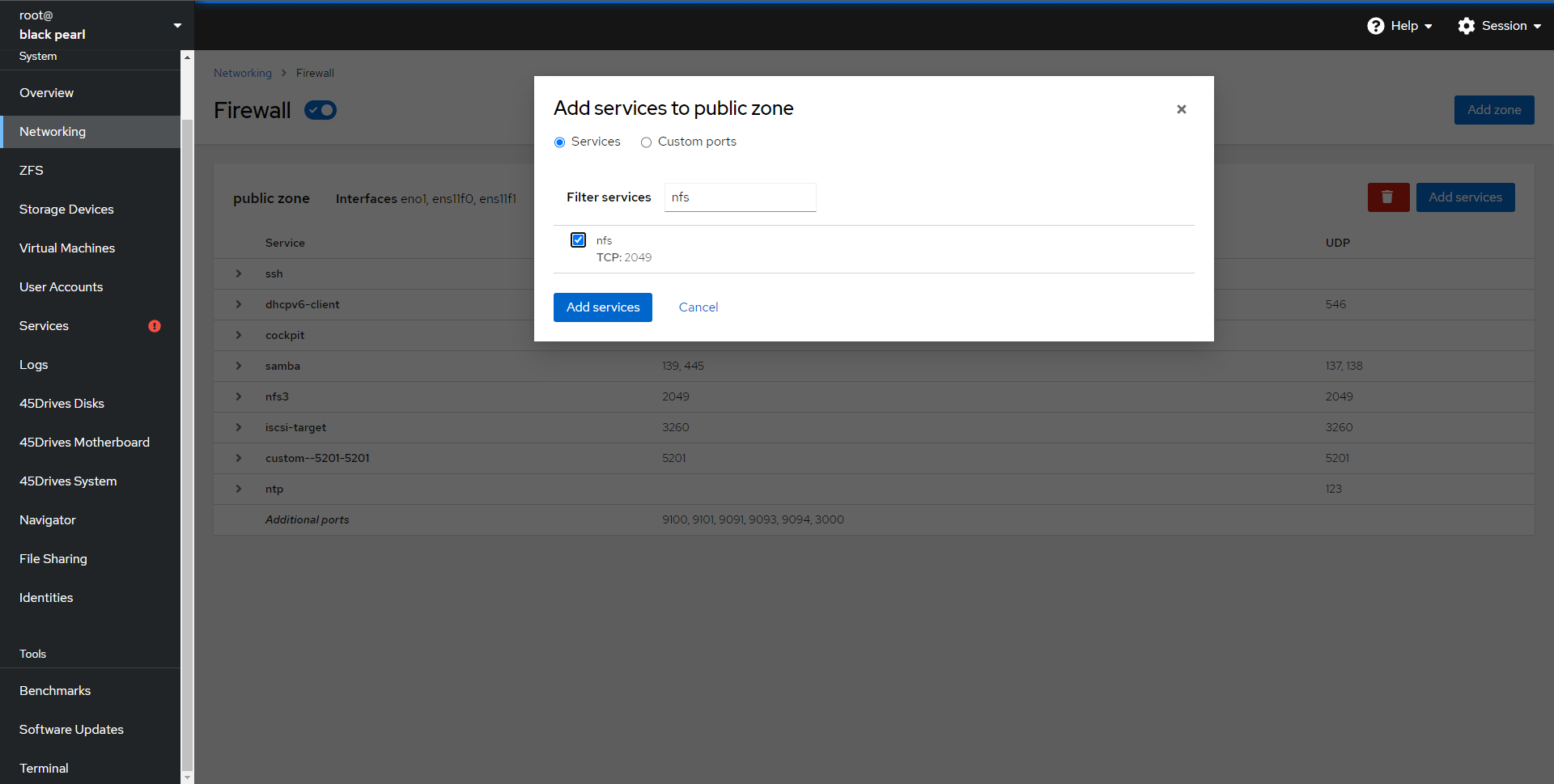The image size is (1554, 784).
Task: Open 45Drives Motherboard in the sidebar
Action: tap(90, 443)
